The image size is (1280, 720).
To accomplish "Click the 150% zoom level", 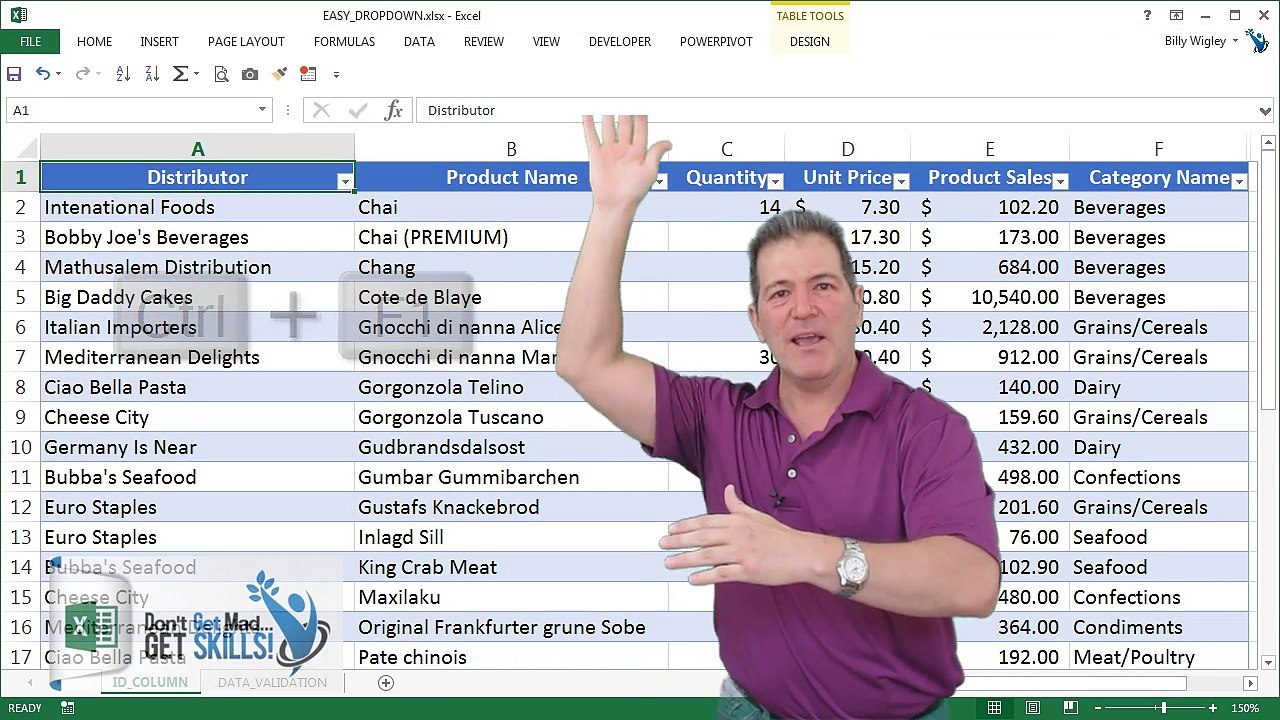I will (1245, 708).
